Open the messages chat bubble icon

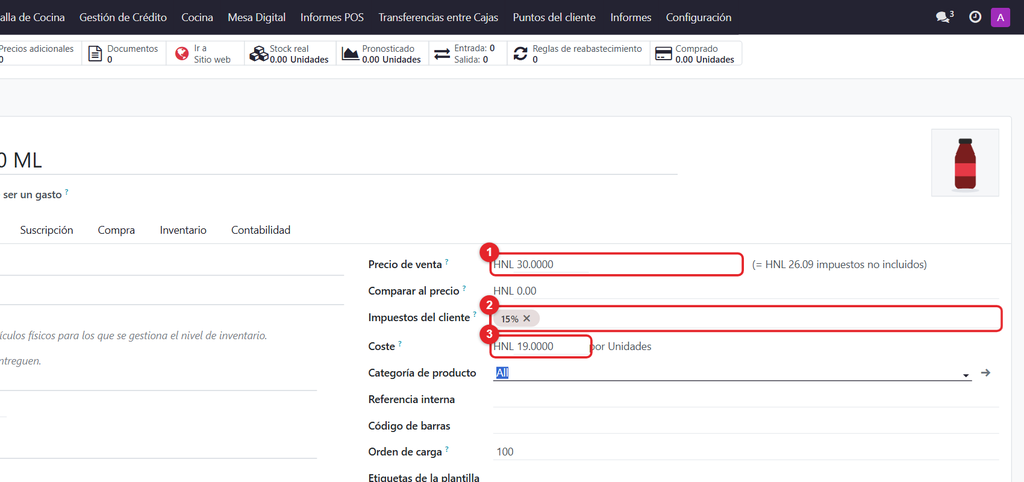point(944,18)
